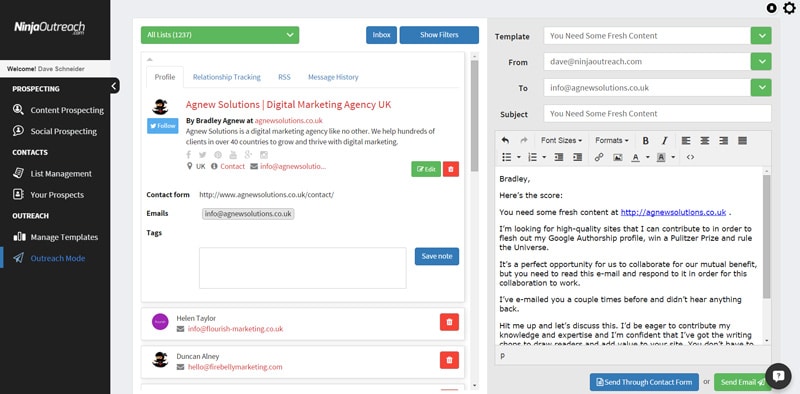Open Agnew Solutions' Twitter profile icon
The height and width of the screenshot is (394, 800).
pos(203,155)
